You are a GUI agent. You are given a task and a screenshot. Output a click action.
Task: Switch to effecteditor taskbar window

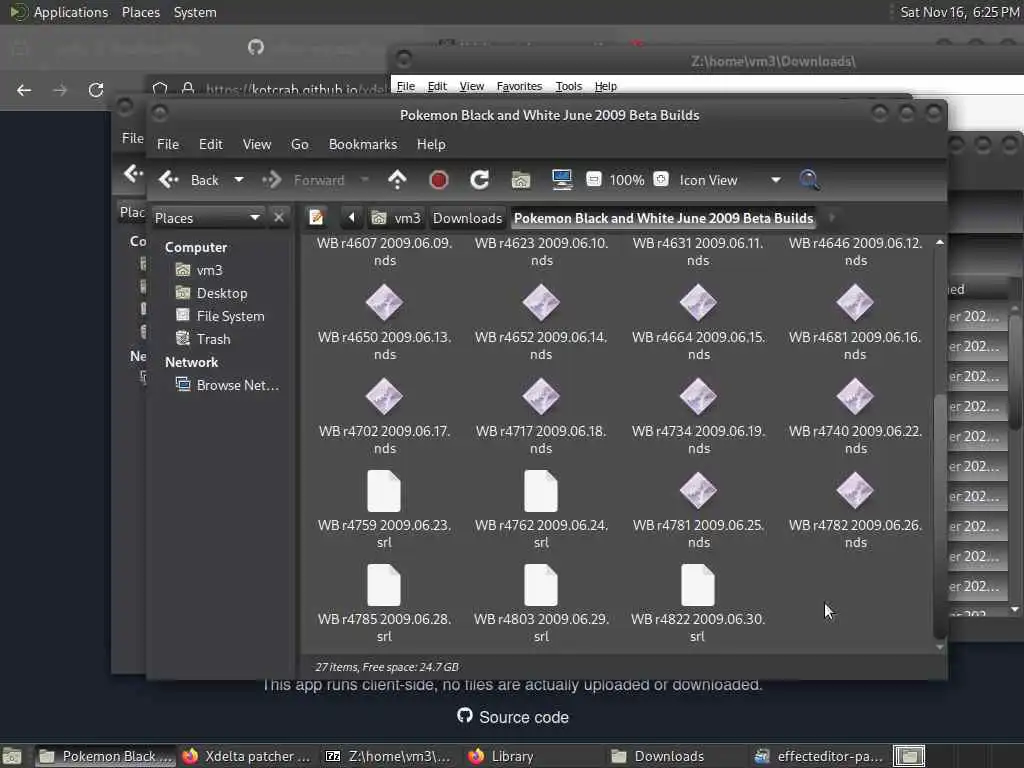(820, 756)
